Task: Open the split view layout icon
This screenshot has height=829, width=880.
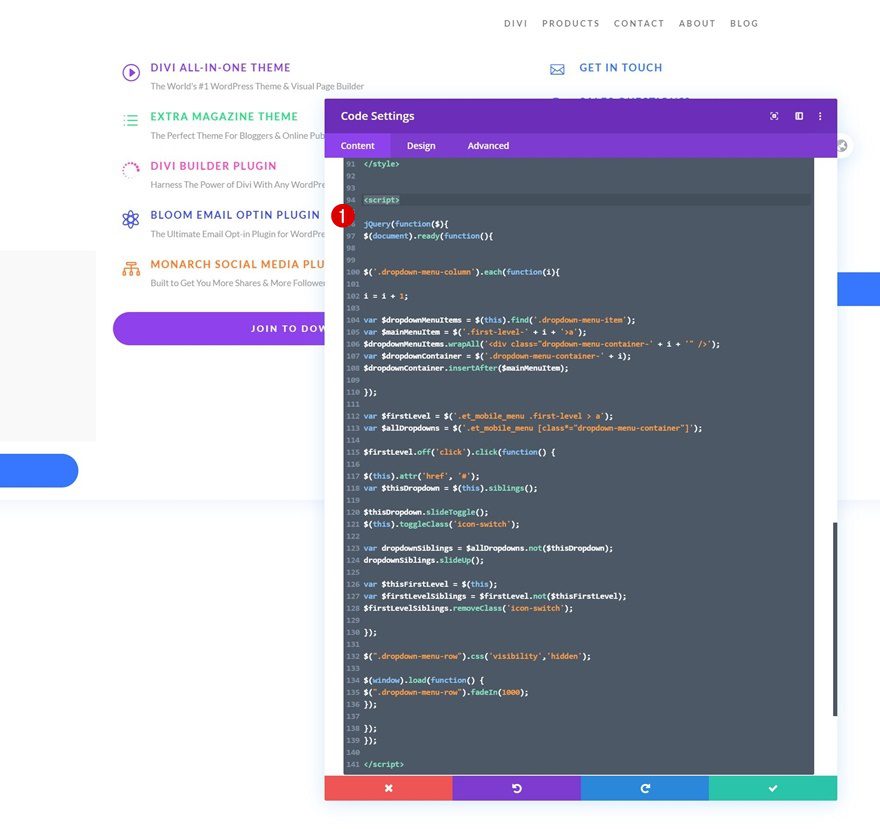Action: pyautogui.click(x=798, y=116)
